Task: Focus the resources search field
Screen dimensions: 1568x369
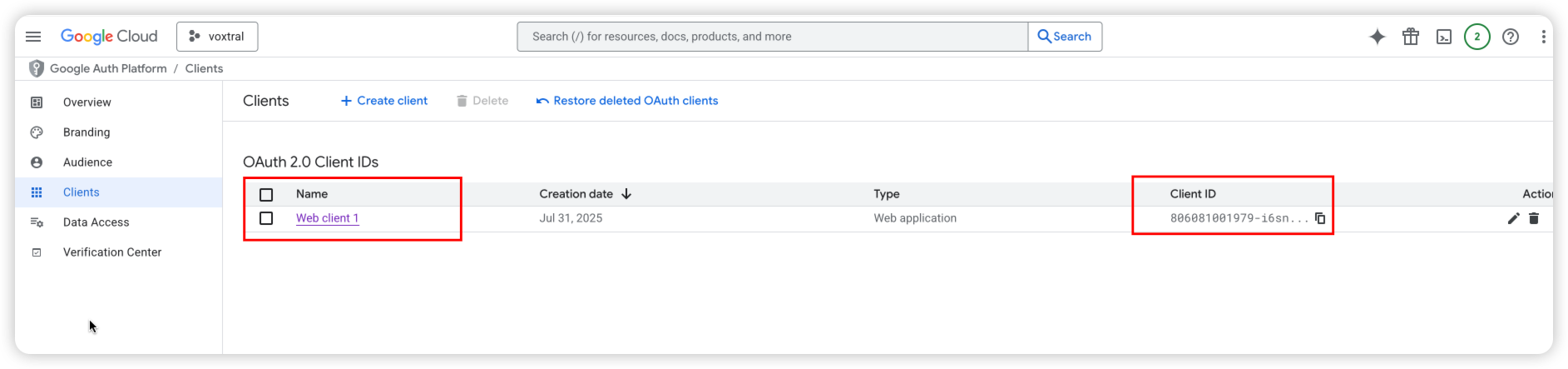Action: click(x=772, y=37)
